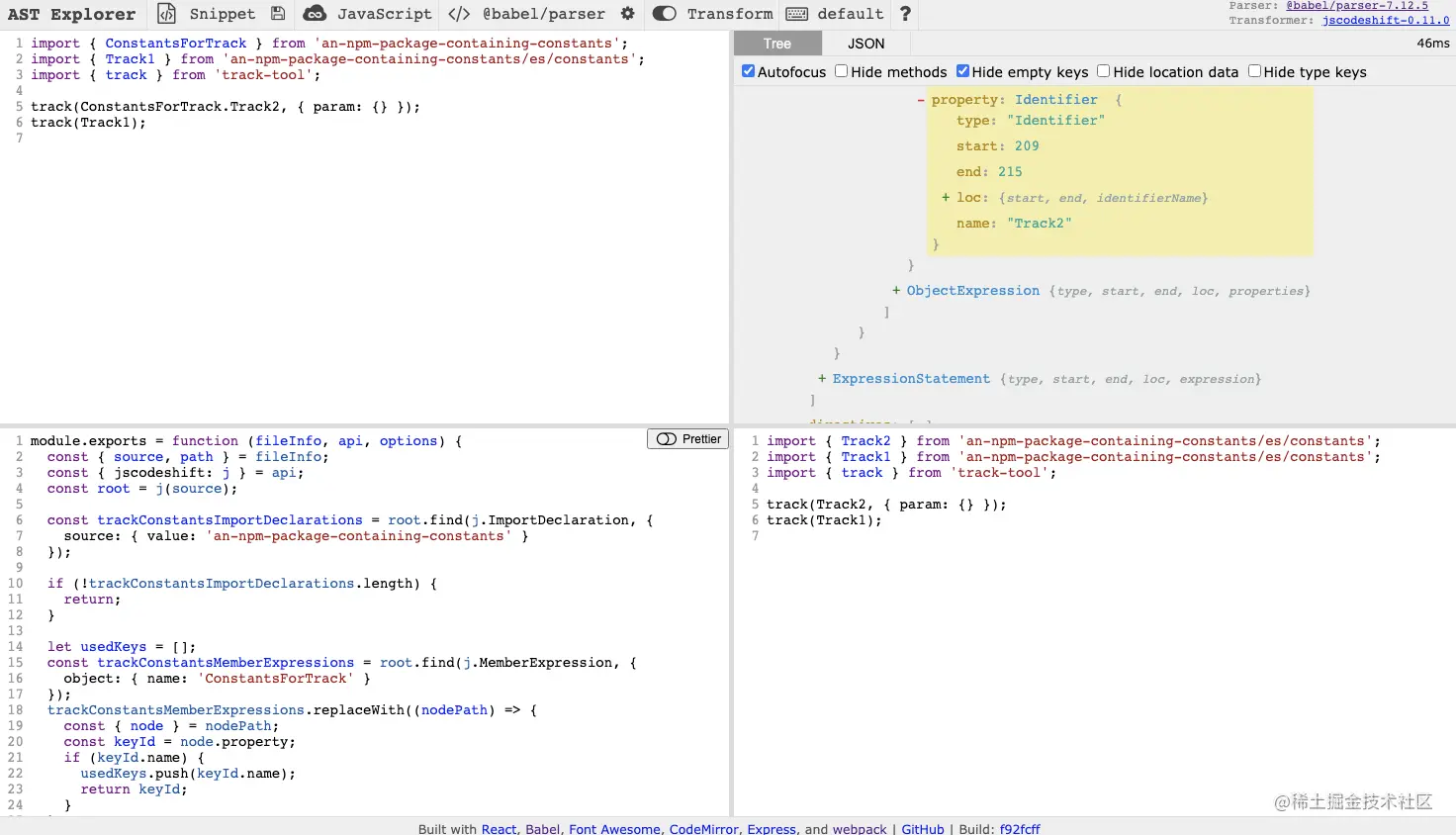
Task: Uncheck Hide empty keys checkbox
Action: (962, 71)
